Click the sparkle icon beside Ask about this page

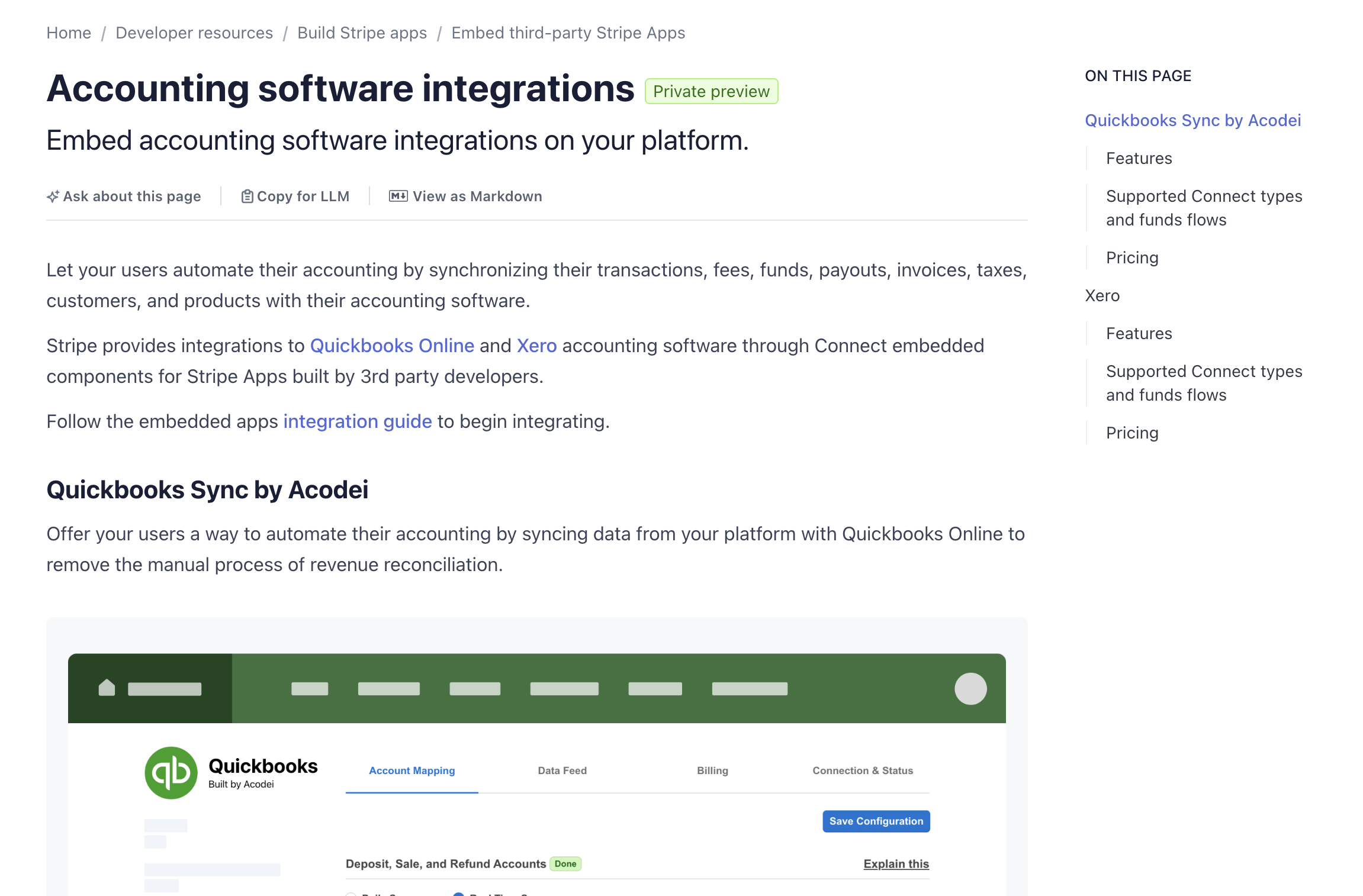tap(53, 196)
